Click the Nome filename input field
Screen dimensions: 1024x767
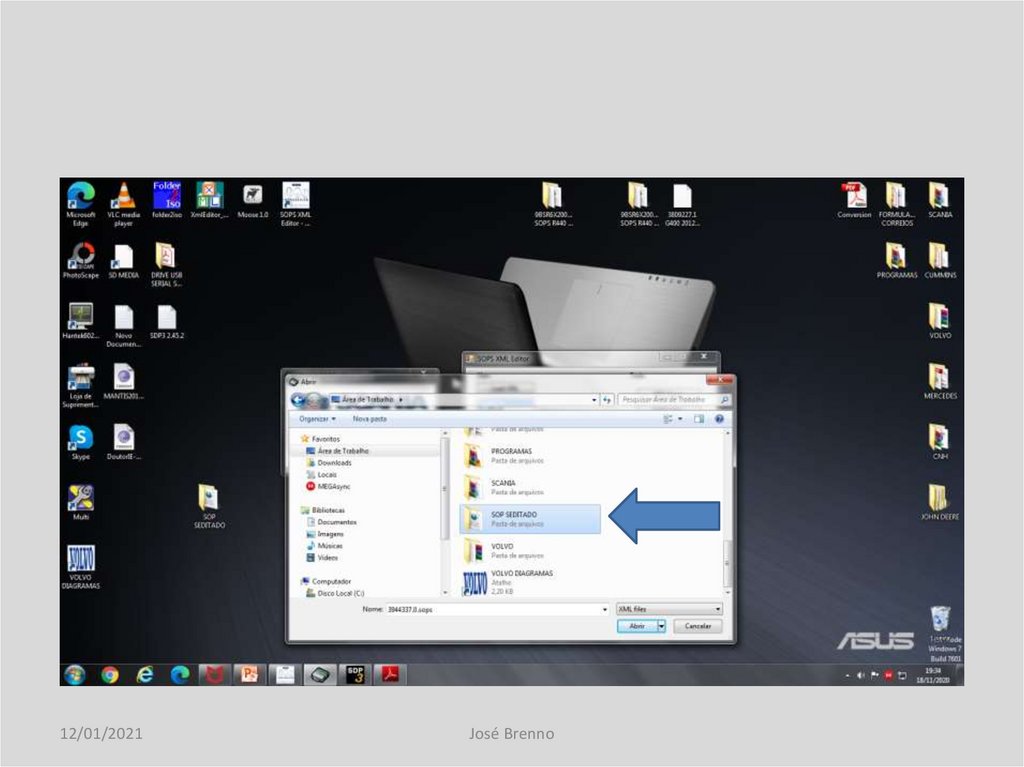point(494,610)
